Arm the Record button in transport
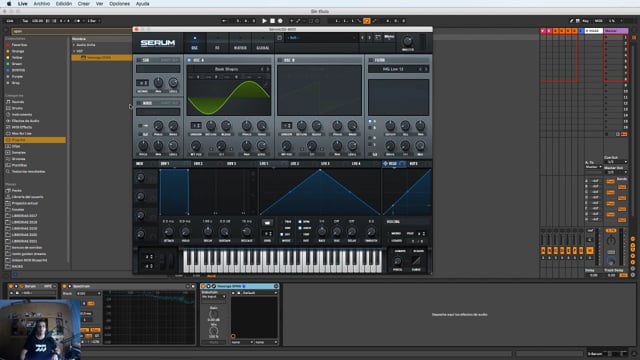This screenshot has width=640, height=360. tap(280, 21)
